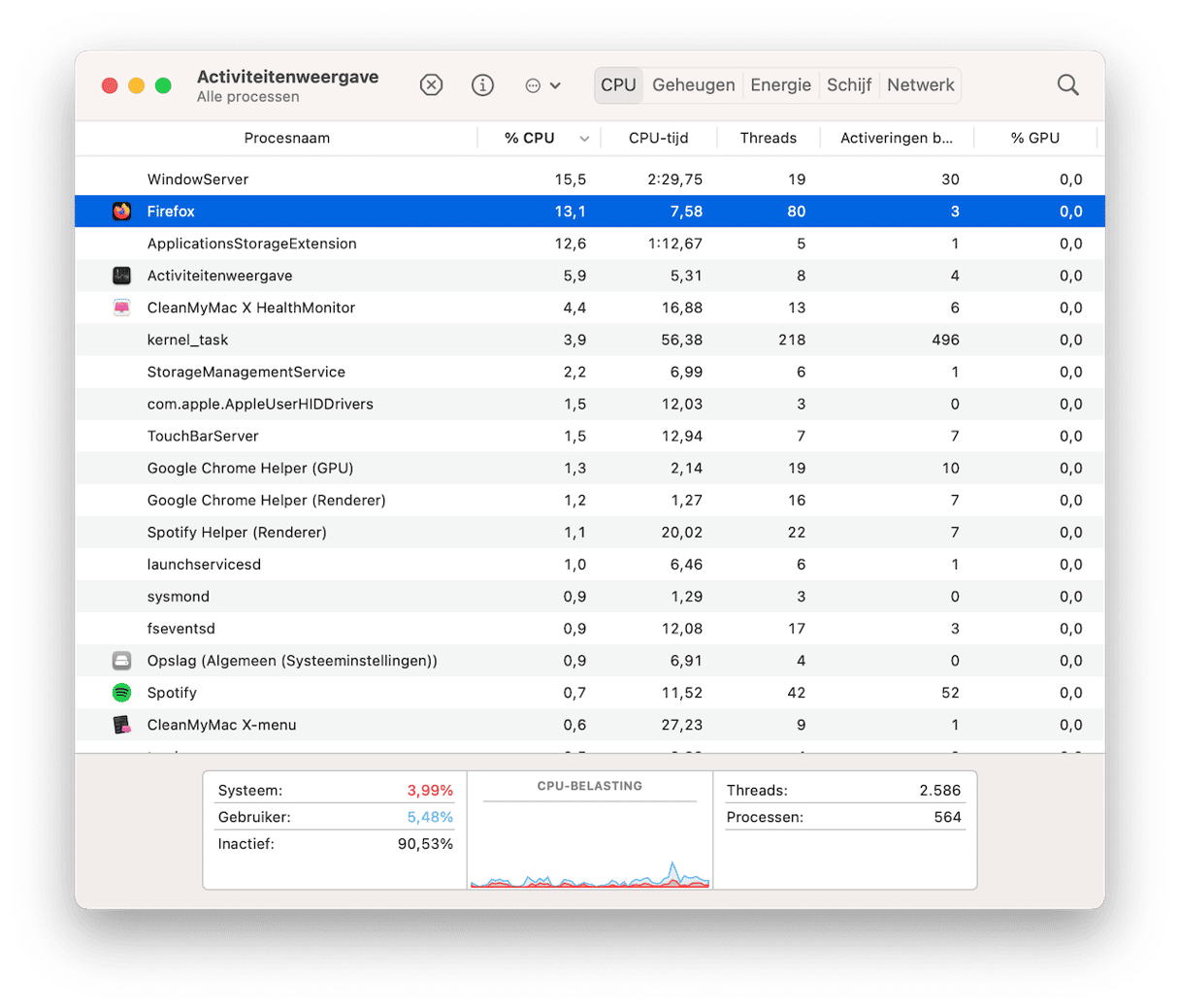Close the Activiteitenweergave window
Screen dimensions: 1180x1008
[110, 85]
